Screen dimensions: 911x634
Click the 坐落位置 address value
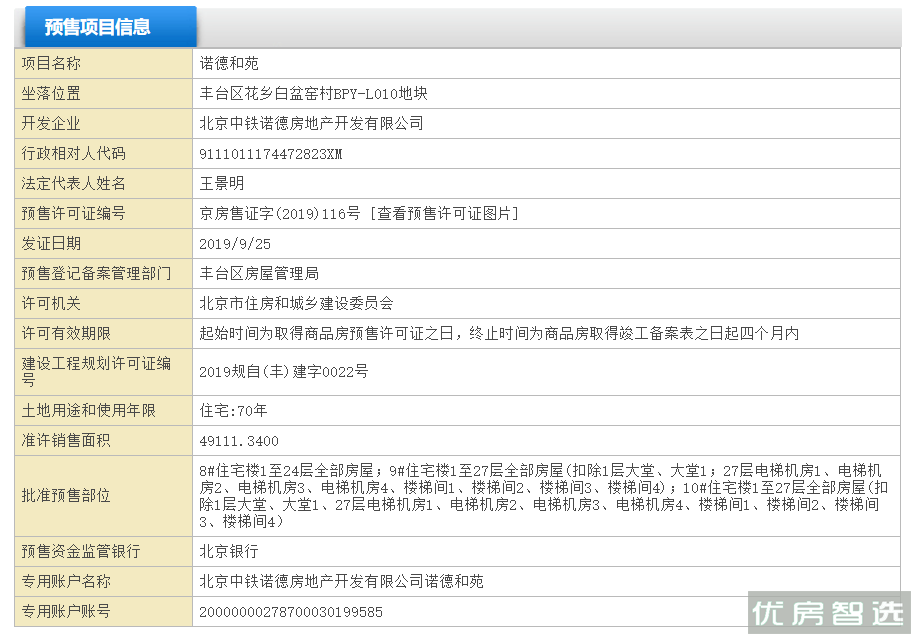point(313,94)
